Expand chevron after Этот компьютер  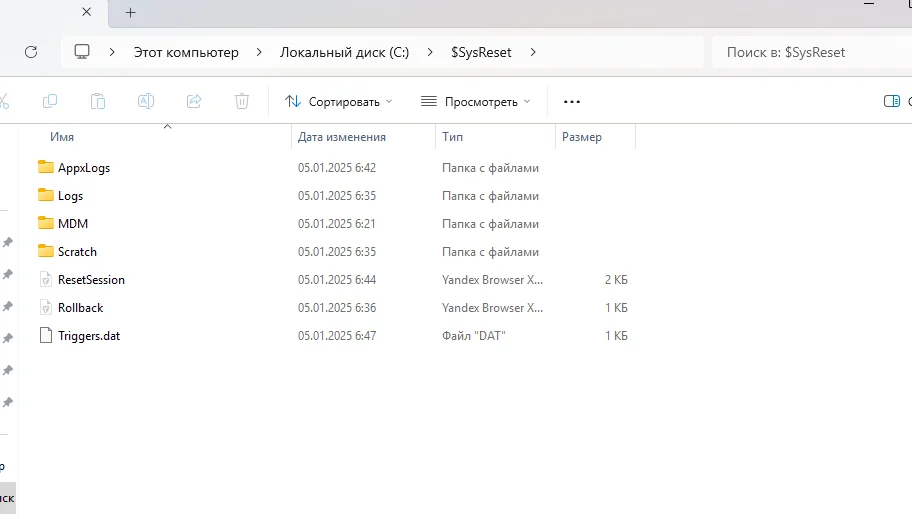(x=259, y=52)
